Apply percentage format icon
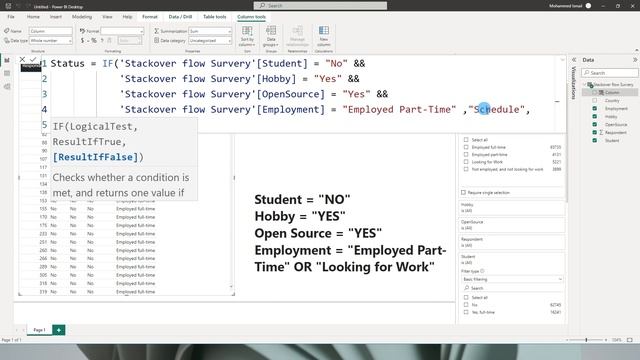 (94, 40)
